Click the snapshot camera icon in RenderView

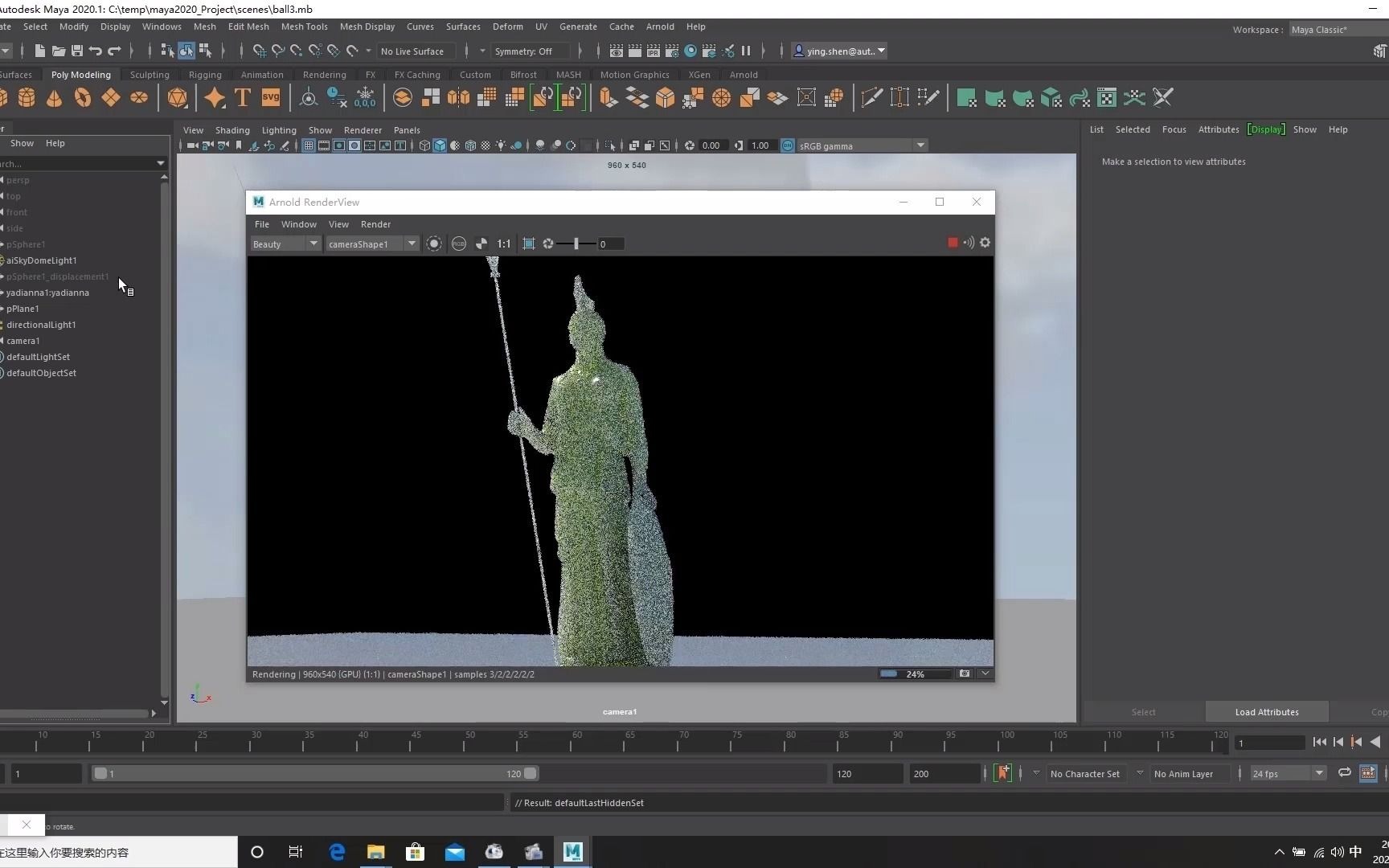pos(965,674)
